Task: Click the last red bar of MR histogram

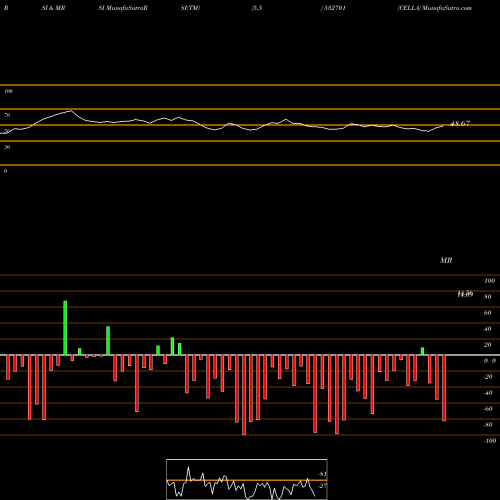Action: tap(444, 388)
